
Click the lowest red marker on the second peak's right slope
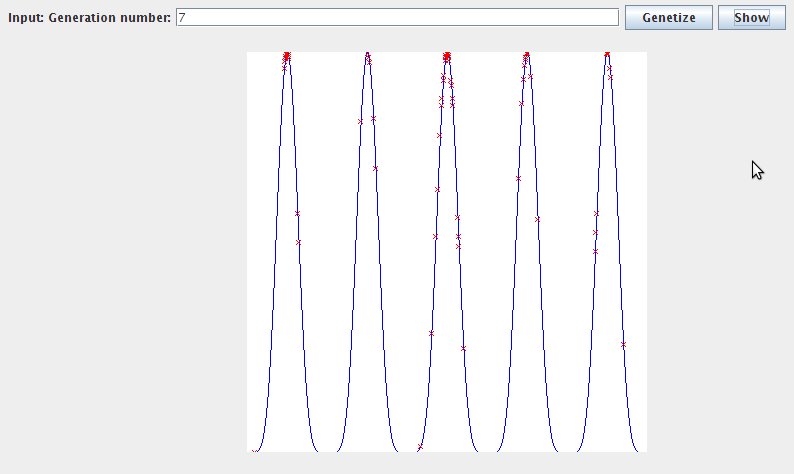coord(375,168)
